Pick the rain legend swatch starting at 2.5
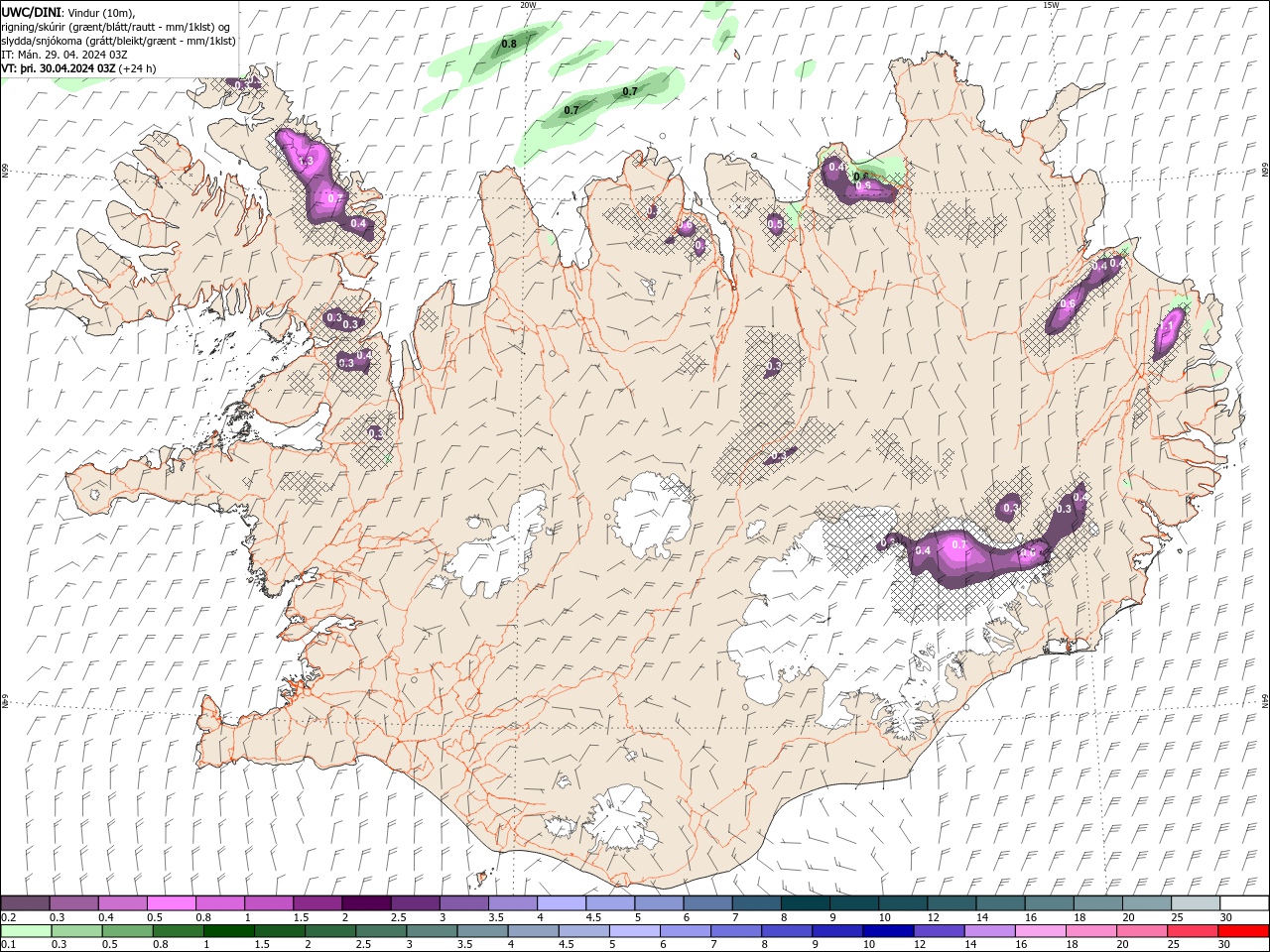This screenshot has width=1270, height=952. [380, 931]
